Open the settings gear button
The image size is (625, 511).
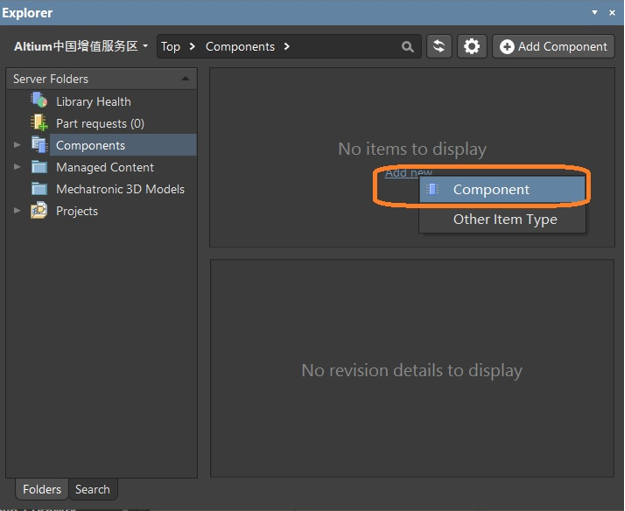472,47
